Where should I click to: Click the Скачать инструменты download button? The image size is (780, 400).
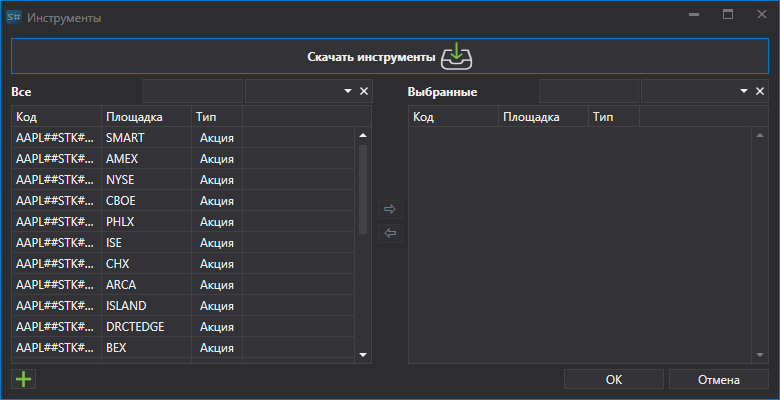pyautogui.click(x=390, y=56)
